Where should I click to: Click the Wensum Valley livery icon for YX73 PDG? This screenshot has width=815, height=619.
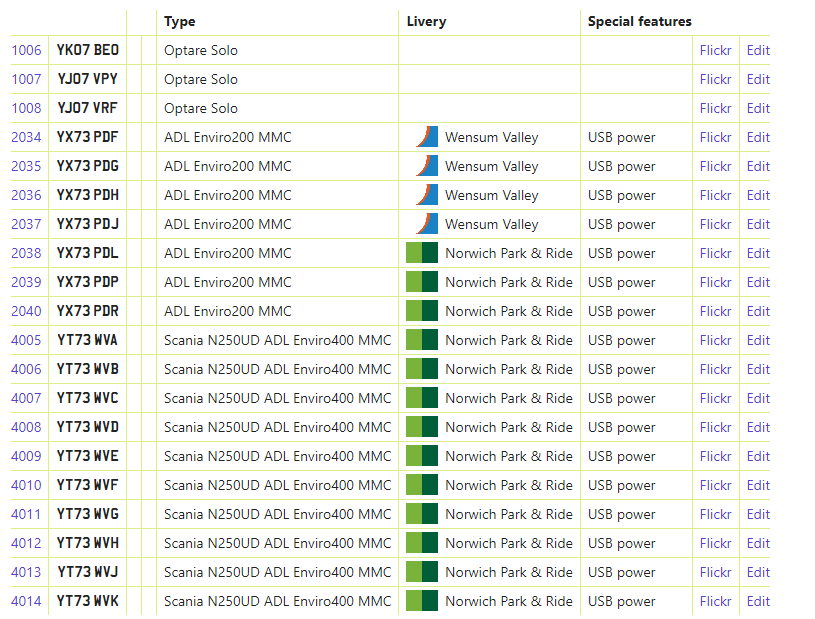(427, 166)
